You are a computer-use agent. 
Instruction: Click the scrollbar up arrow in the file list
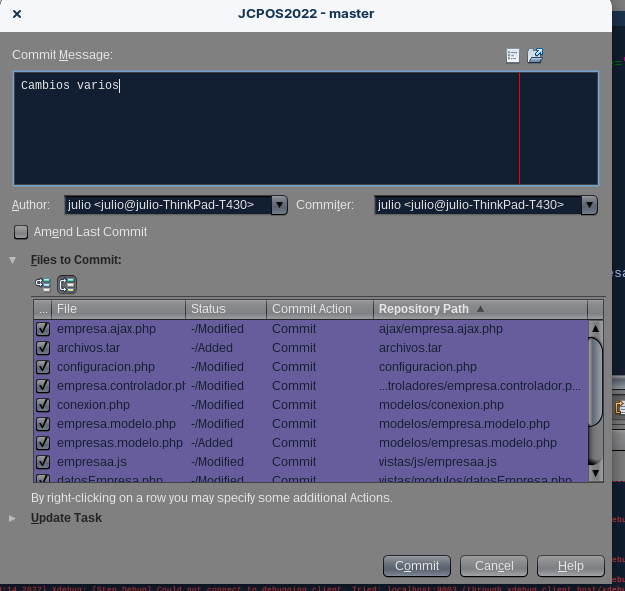[x=596, y=328]
